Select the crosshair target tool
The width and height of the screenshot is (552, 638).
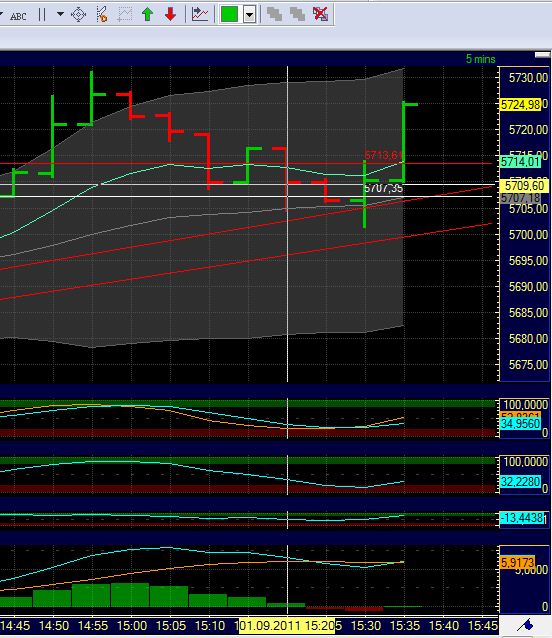(x=79, y=15)
